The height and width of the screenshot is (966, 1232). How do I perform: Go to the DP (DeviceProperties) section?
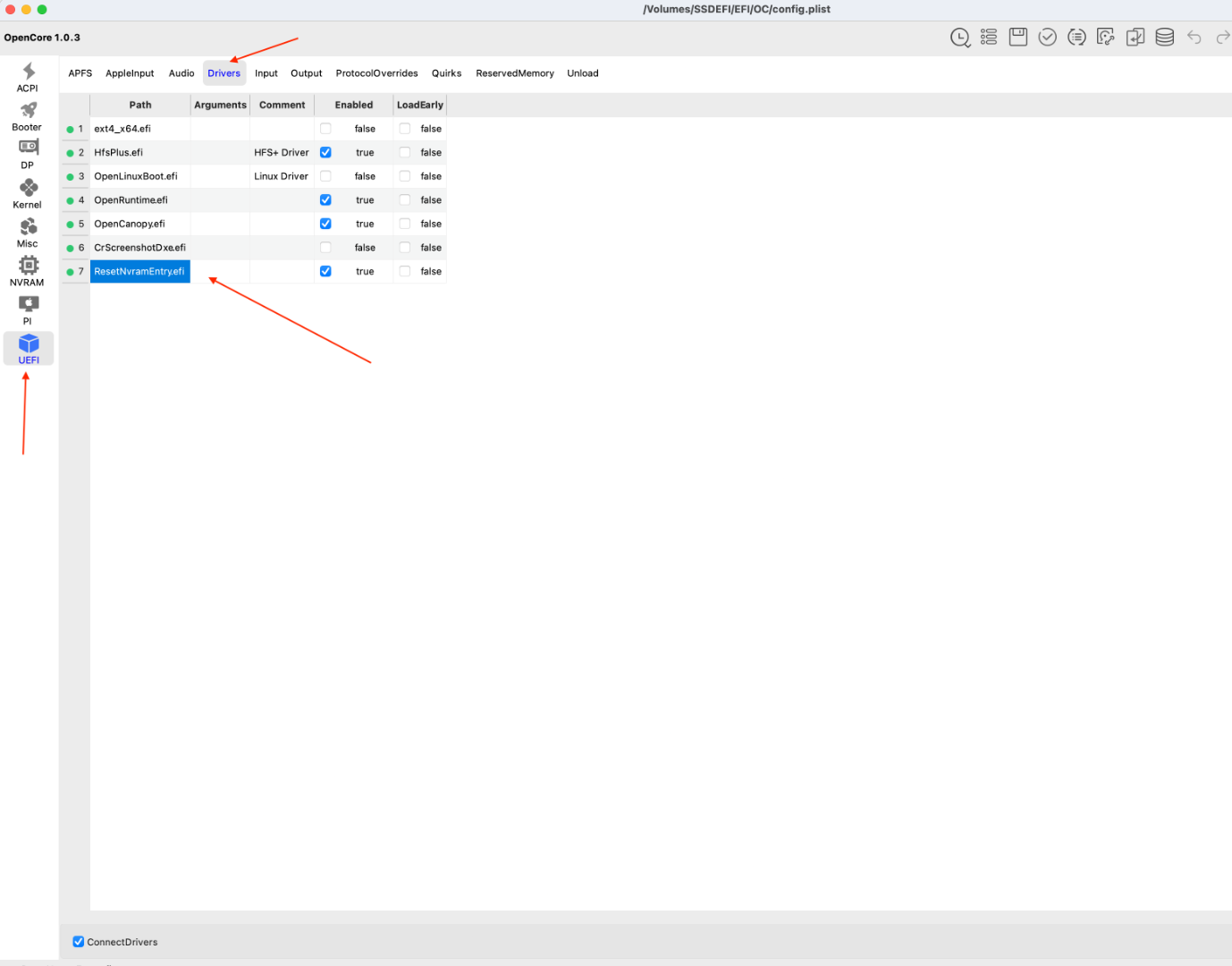coord(28,154)
